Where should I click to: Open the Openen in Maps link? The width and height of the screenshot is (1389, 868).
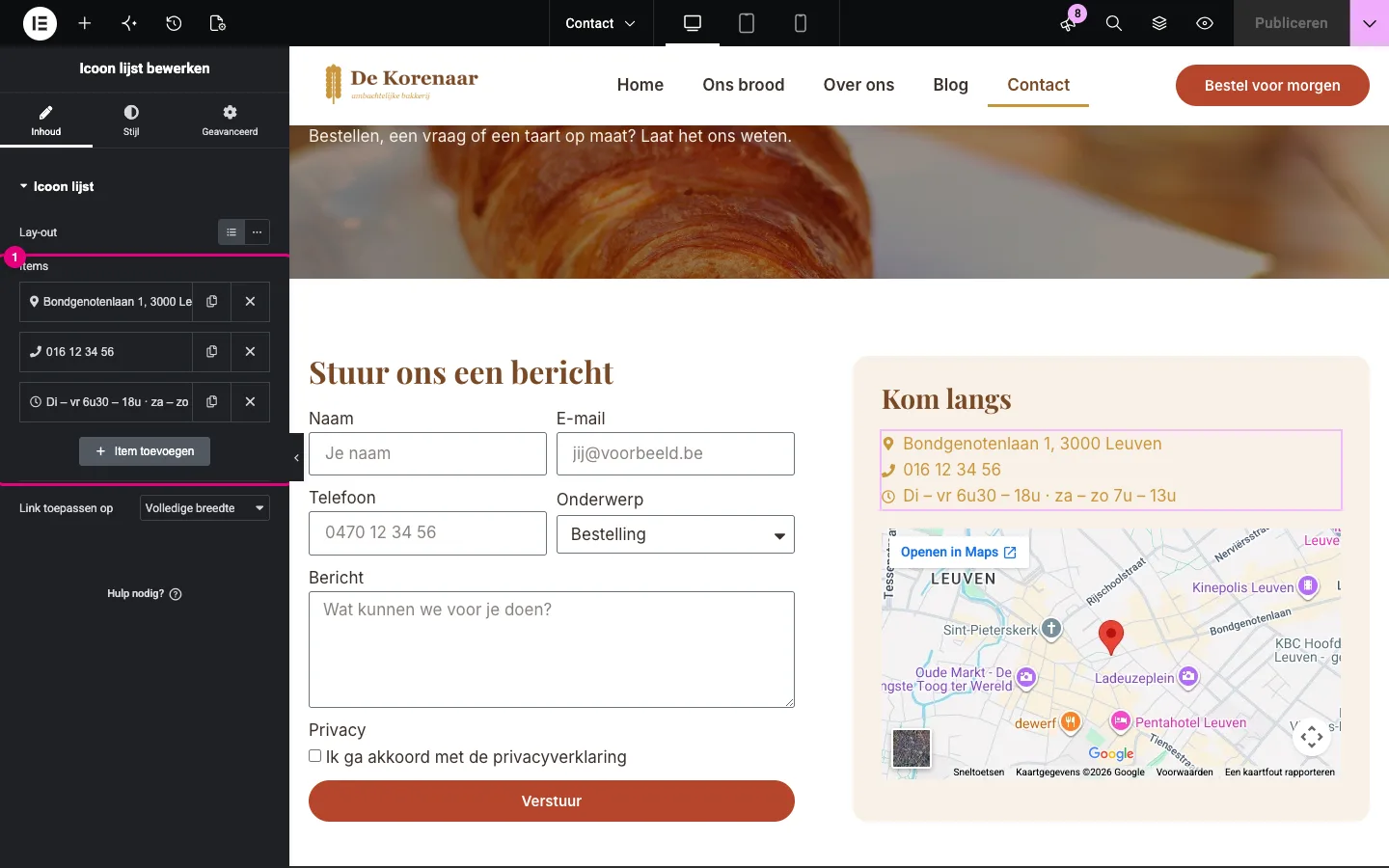click(x=958, y=552)
